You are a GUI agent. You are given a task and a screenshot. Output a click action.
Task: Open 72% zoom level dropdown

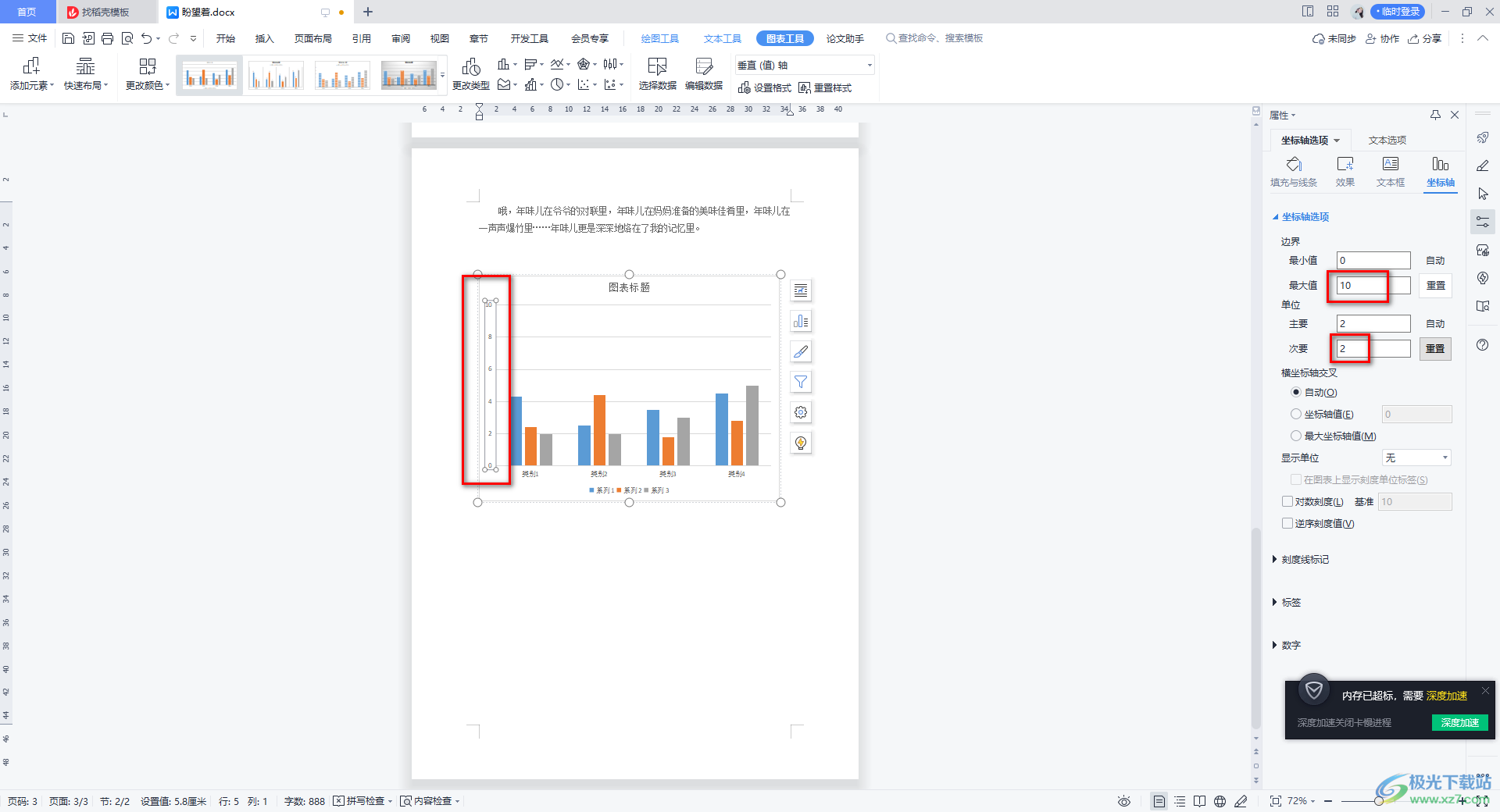tap(1301, 801)
